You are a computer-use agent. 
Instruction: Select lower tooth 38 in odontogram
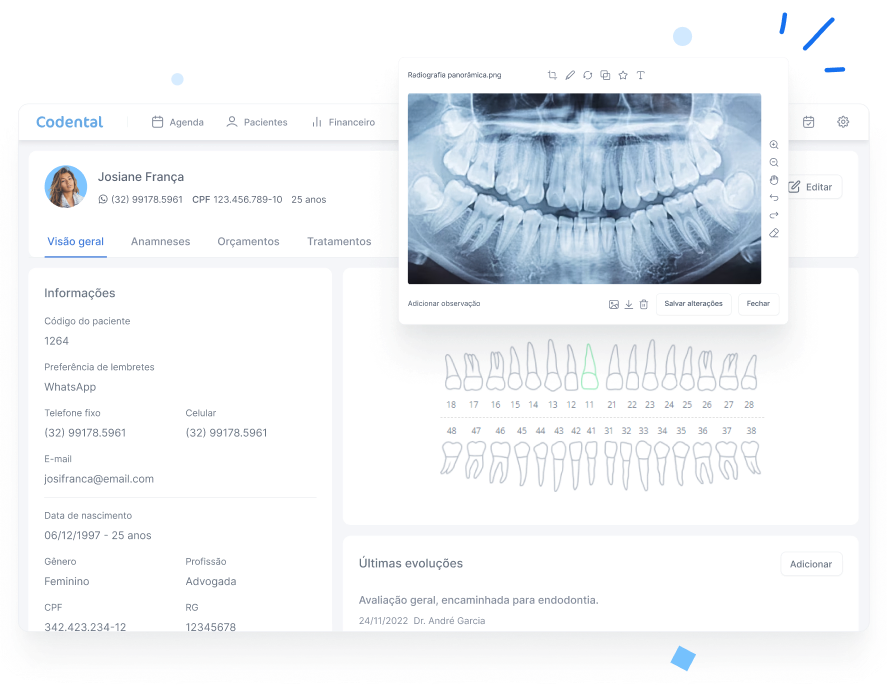[751, 458]
